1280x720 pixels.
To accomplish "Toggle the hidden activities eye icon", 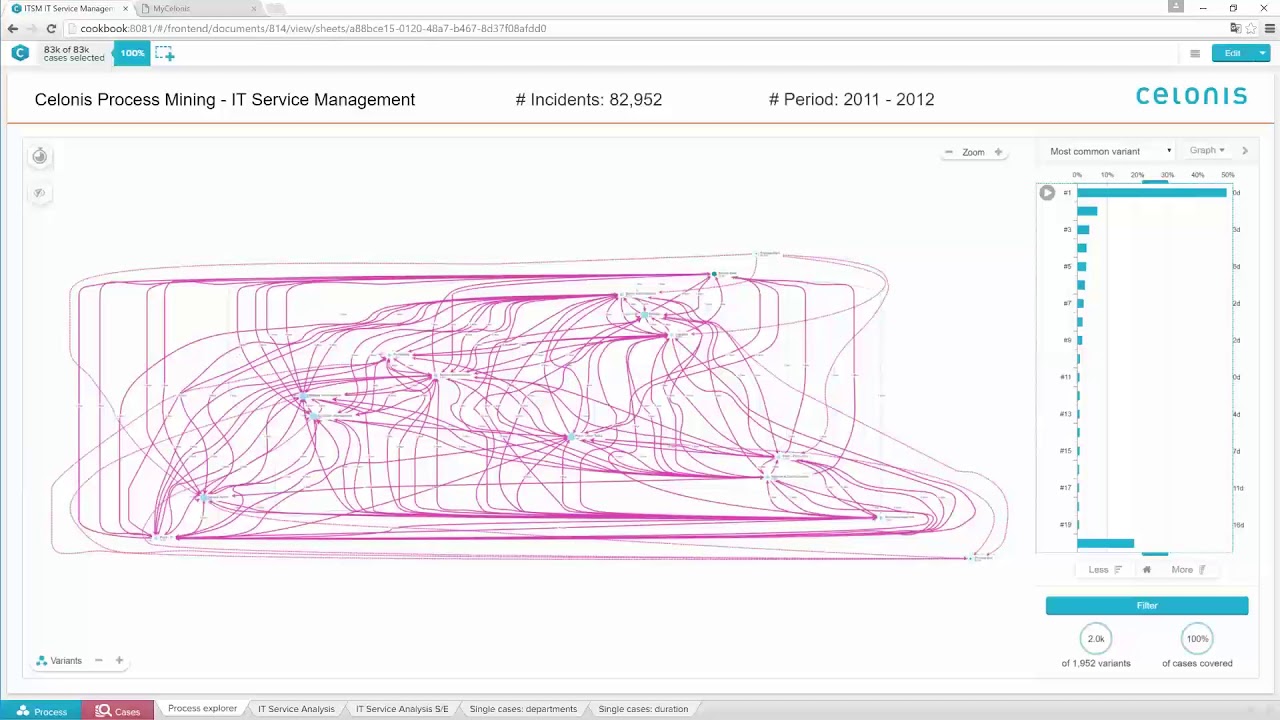I will coord(39,193).
